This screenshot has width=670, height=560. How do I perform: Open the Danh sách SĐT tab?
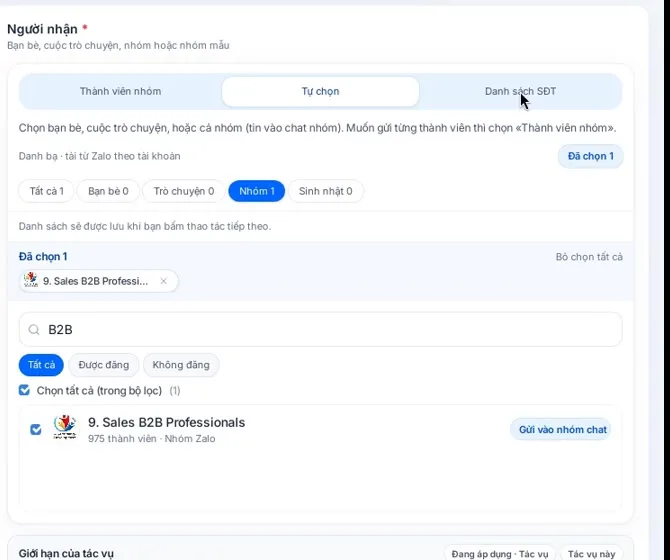pyautogui.click(x=520, y=91)
